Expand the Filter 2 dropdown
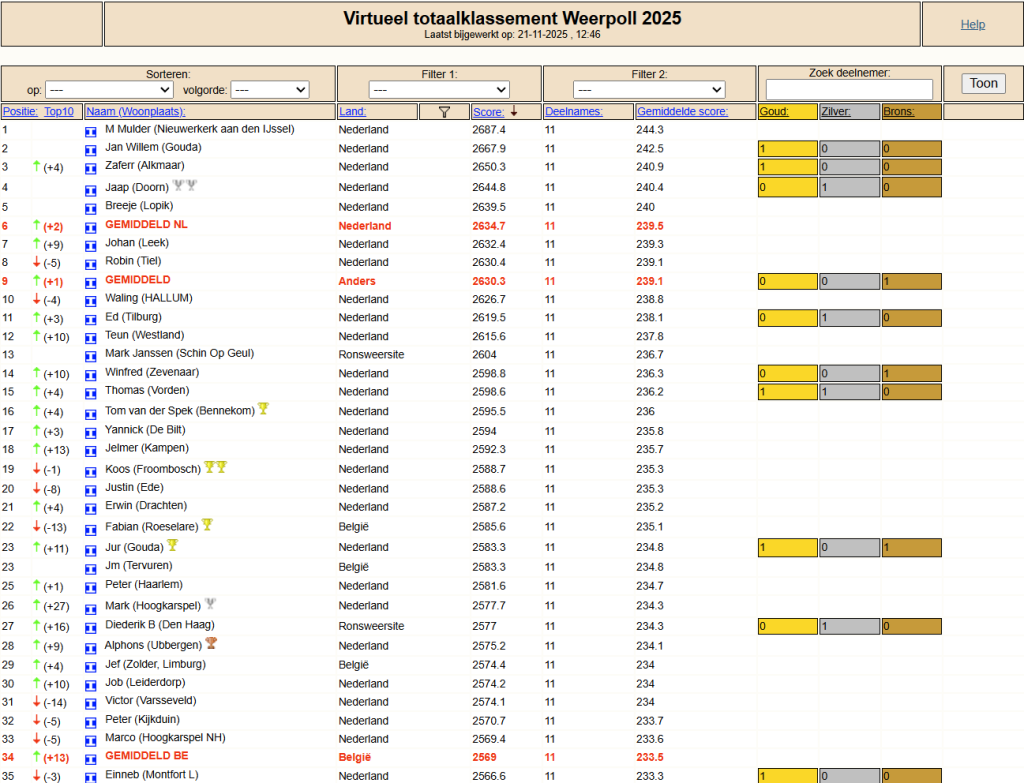The width and height of the screenshot is (1024, 783). click(x=649, y=89)
